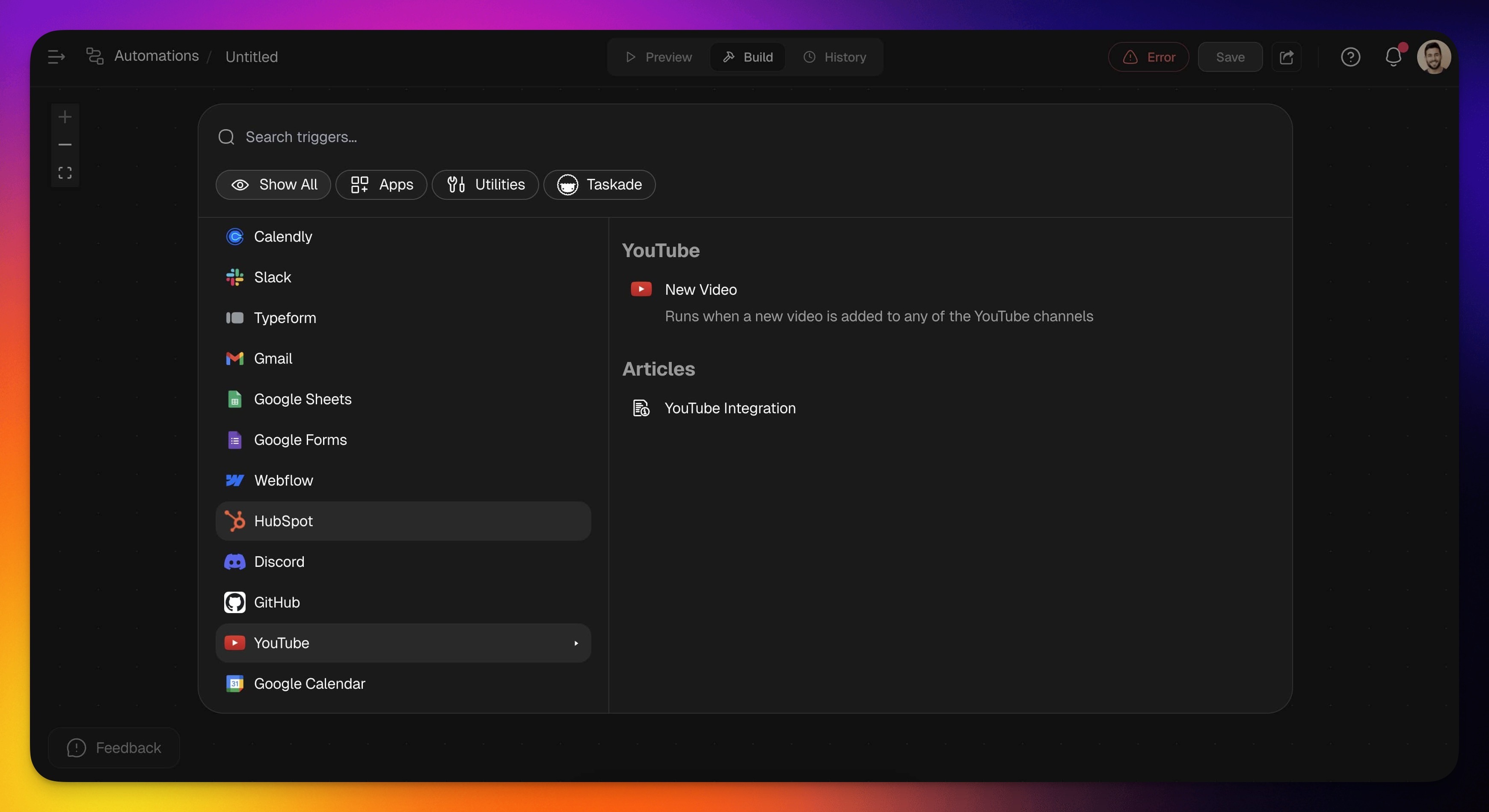This screenshot has width=1489, height=812.
Task: Filter triggers by Taskade
Action: click(599, 184)
